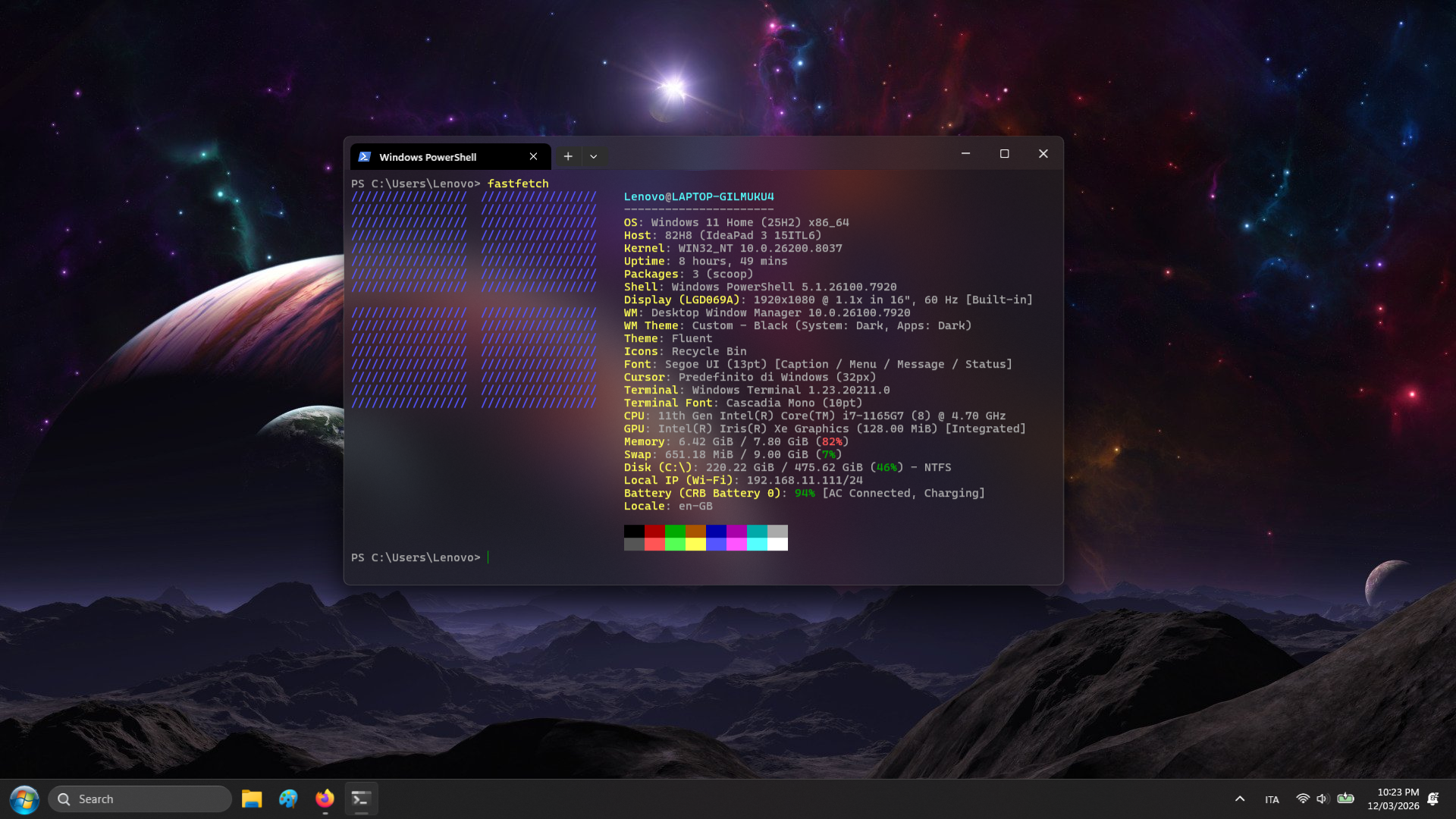Open the clock and date panel
Viewport: 1456px width, 819px height.
(1393, 799)
